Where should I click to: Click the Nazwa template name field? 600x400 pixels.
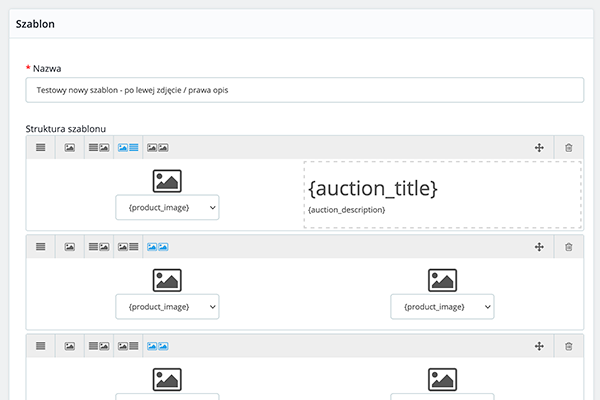[305, 90]
